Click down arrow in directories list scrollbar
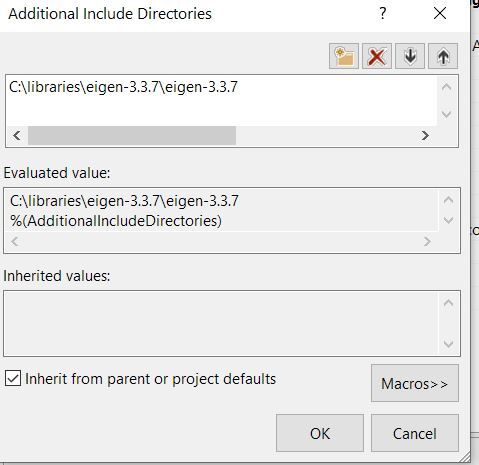479x465 pixels. [446, 114]
